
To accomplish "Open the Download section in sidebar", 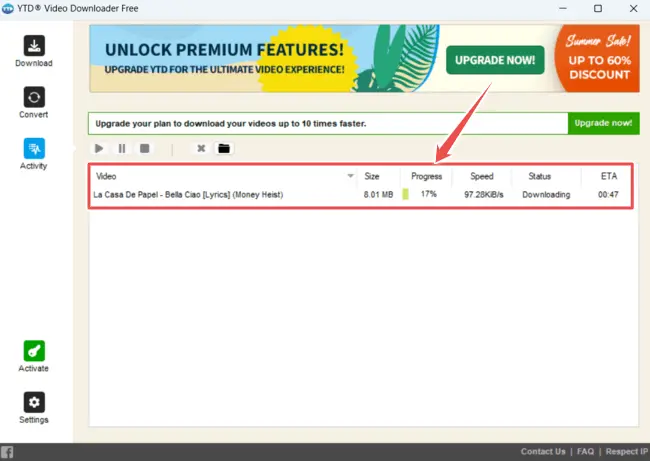I will 34,51.
